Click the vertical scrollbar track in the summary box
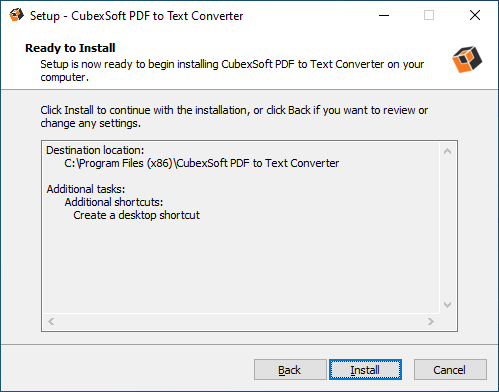This screenshot has width=499, height=392. click(x=447, y=228)
